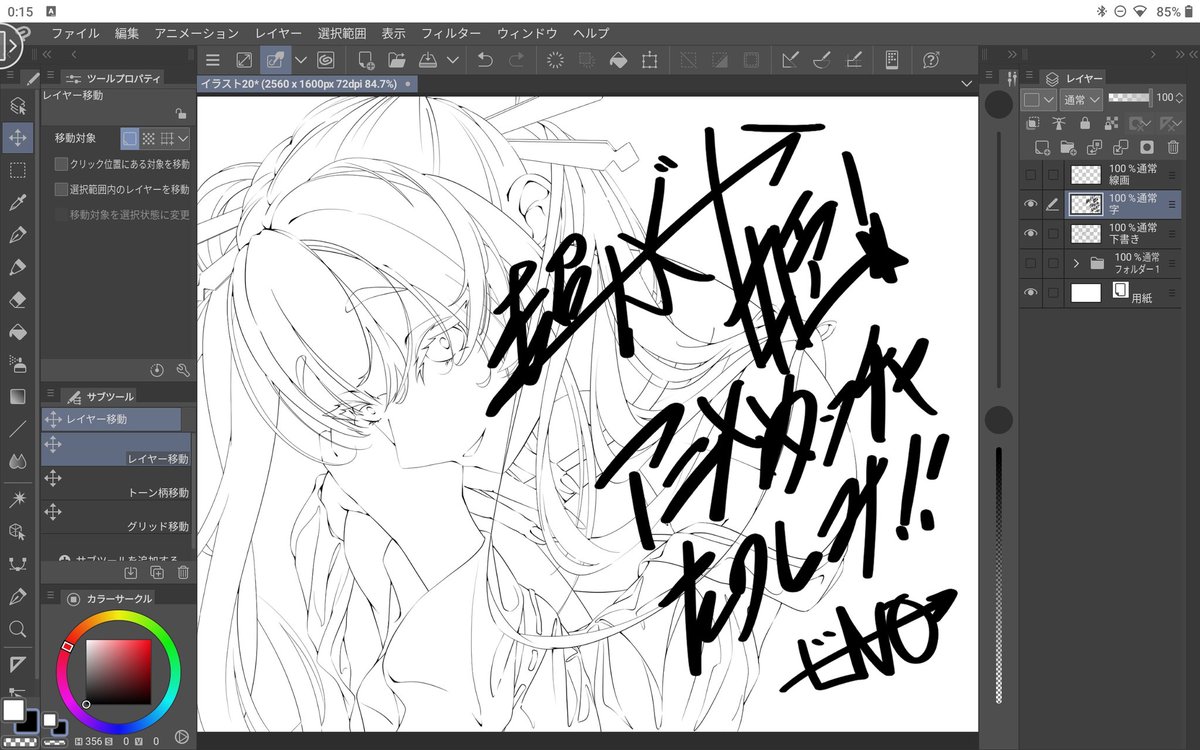Select the Operation object tool
The width and height of the screenshot is (1200, 750).
[x=17, y=105]
